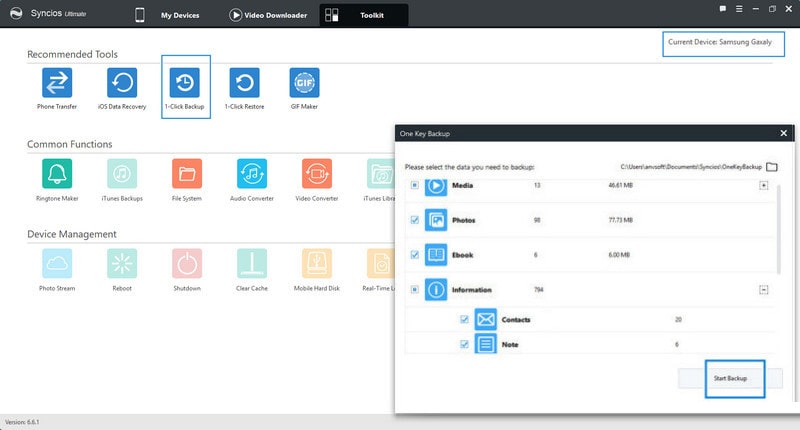
Task: Close the One Key Backup dialog
Action: tap(784, 133)
